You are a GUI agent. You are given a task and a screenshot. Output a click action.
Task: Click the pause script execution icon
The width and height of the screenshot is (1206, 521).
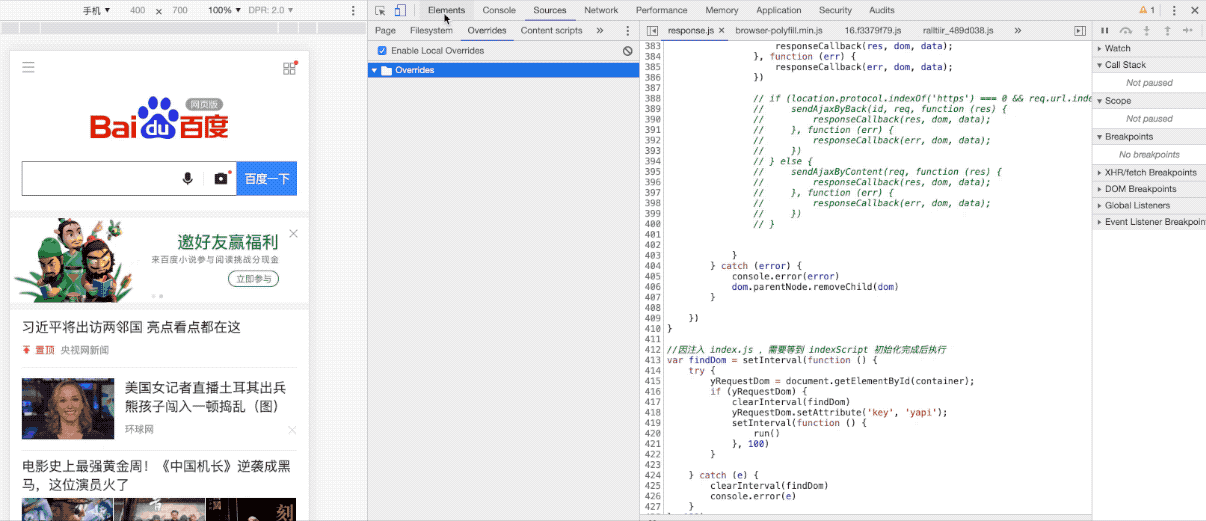(x=1105, y=31)
